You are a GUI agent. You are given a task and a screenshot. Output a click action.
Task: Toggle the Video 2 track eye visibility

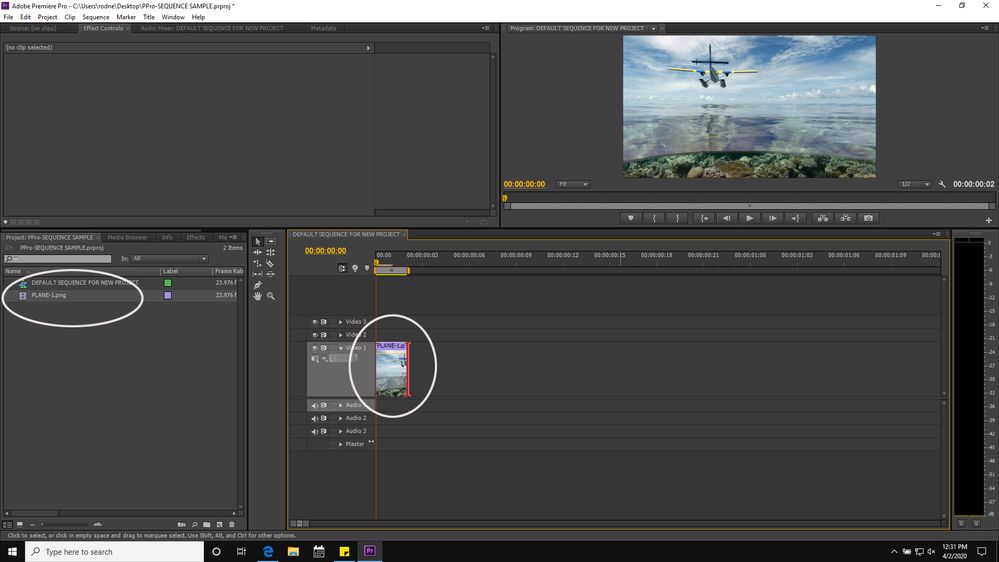314,335
